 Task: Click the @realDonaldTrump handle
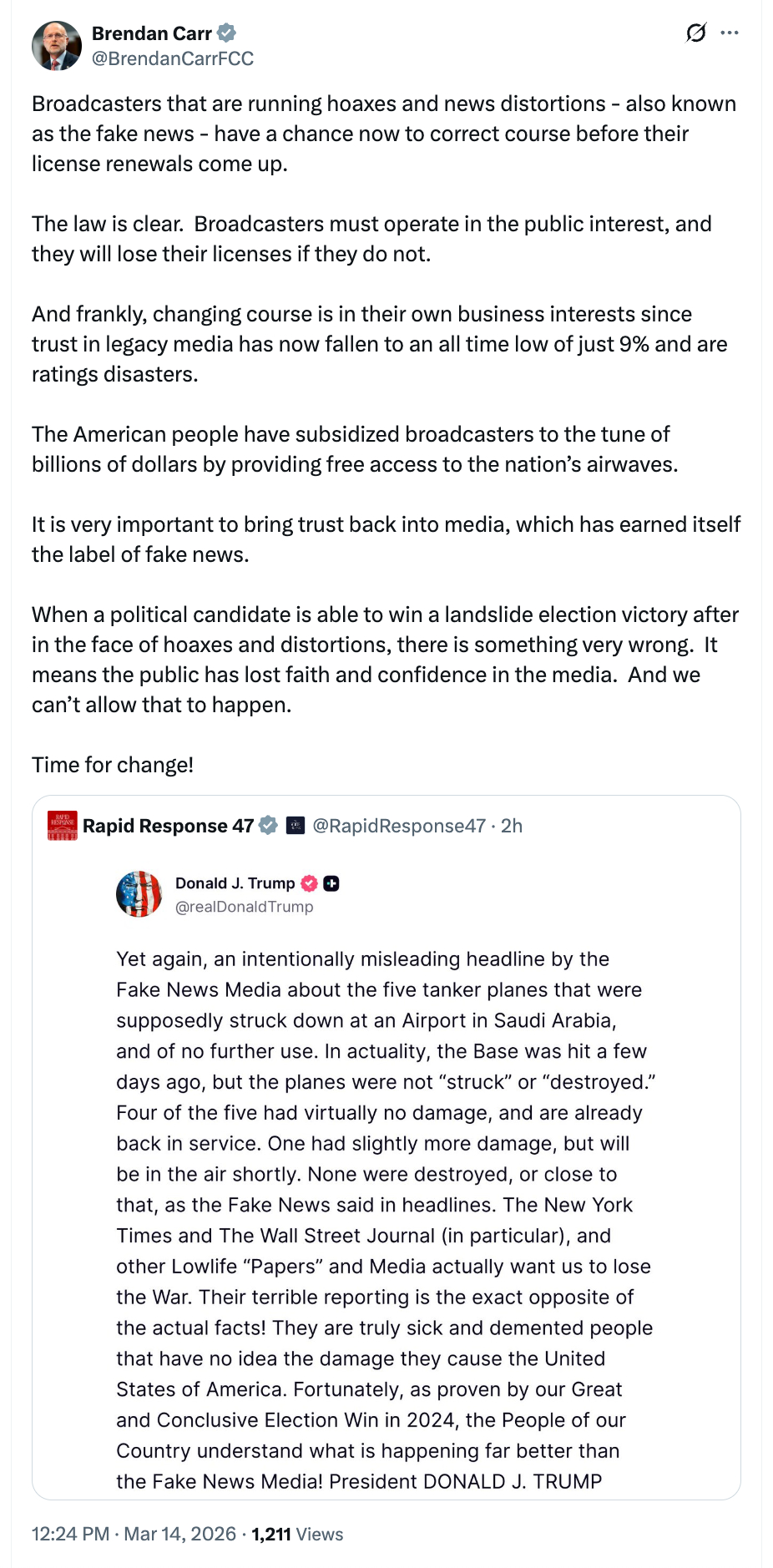[x=244, y=907]
